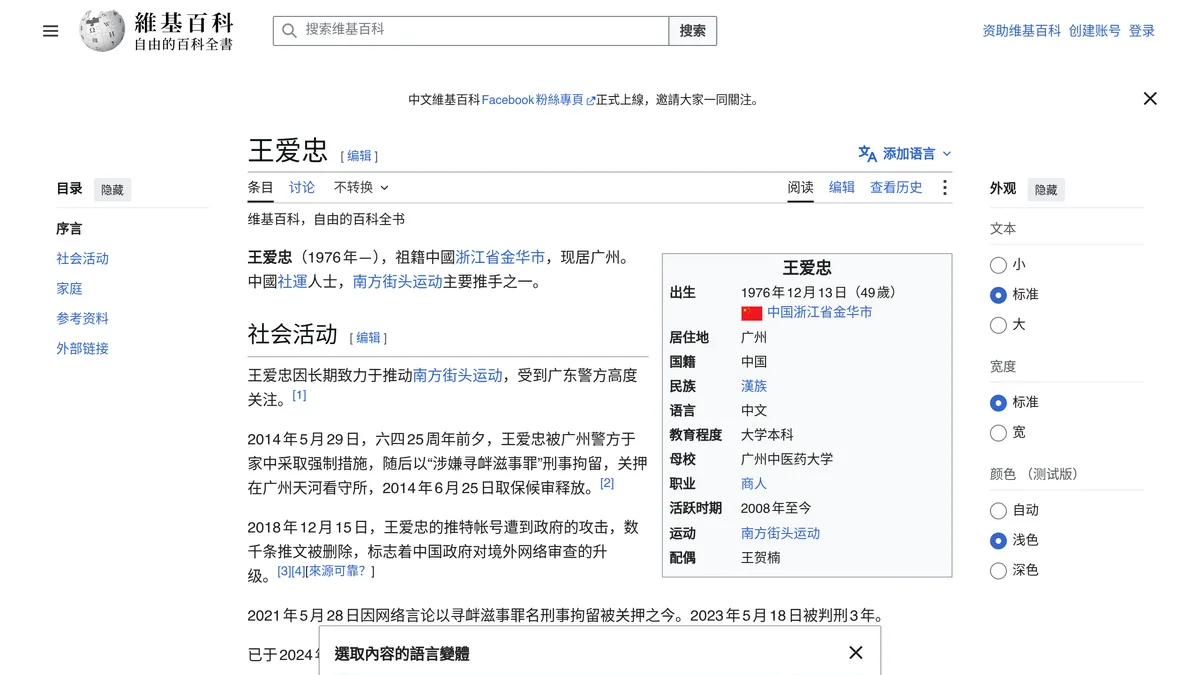Open the 阅读 view tab
Image resolution: width=1200 pixels, height=675 pixels.
800,187
